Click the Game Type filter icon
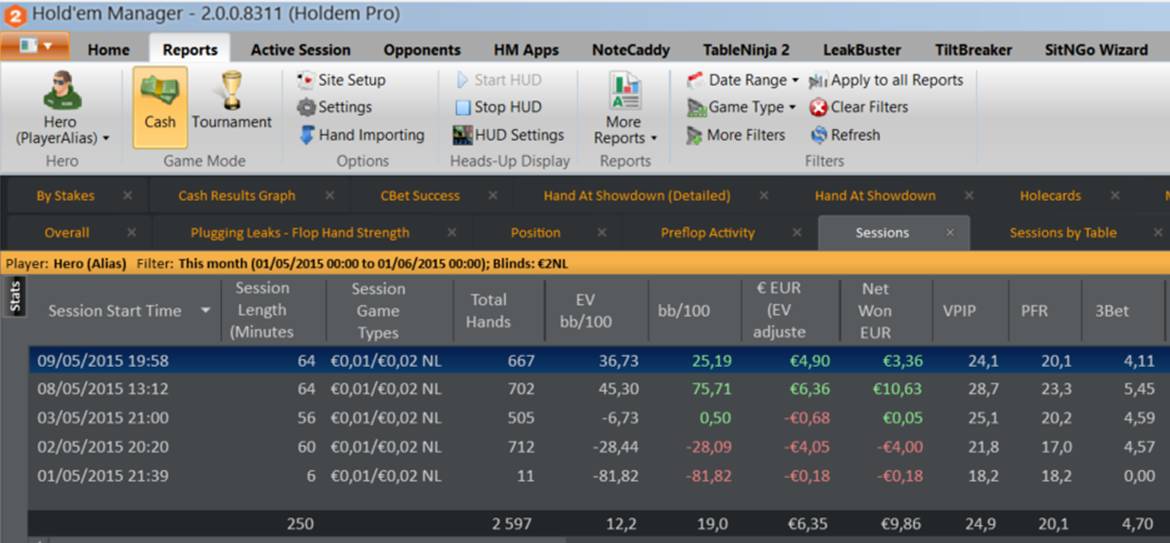Image resolution: width=1170 pixels, height=543 pixels. 695,107
